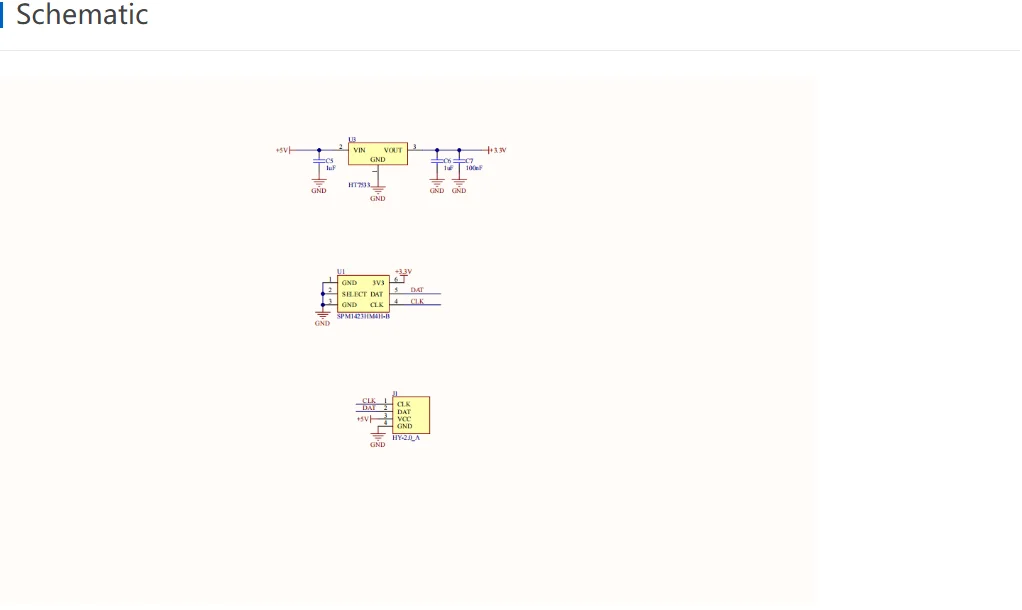Click the +3.3V power label above U1
The image size is (1022, 610).
[403, 271]
